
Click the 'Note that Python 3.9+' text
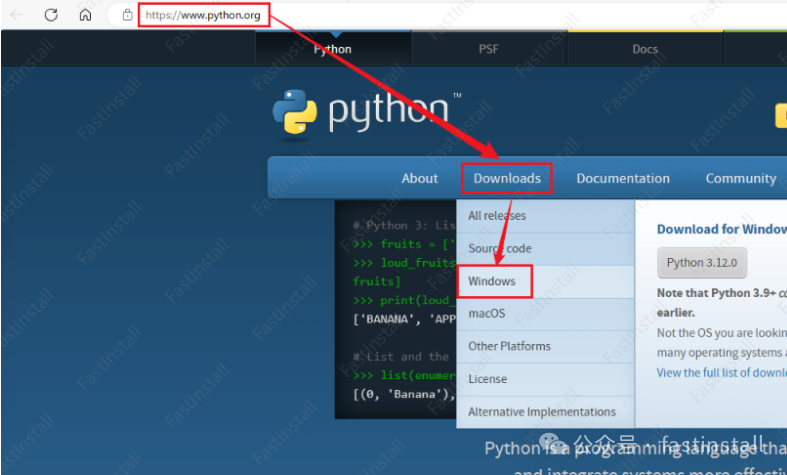pyautogui.click(x=716, y=293)
